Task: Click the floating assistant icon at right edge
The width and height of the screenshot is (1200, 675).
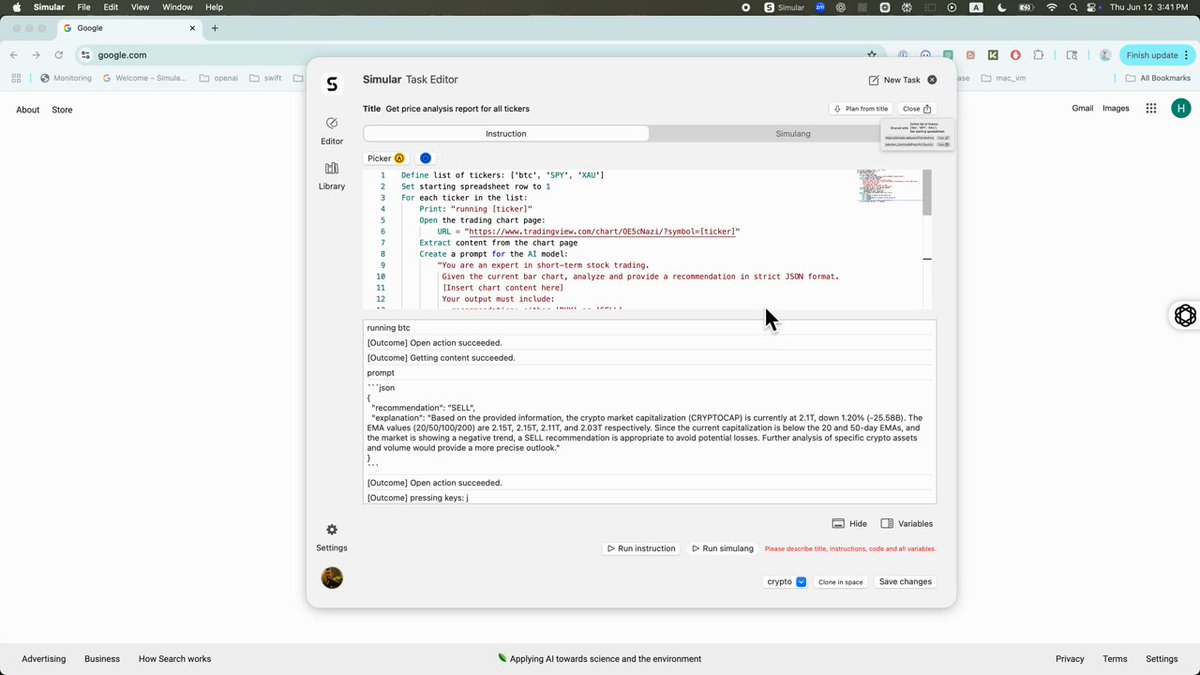Action: click(1185, 316)
